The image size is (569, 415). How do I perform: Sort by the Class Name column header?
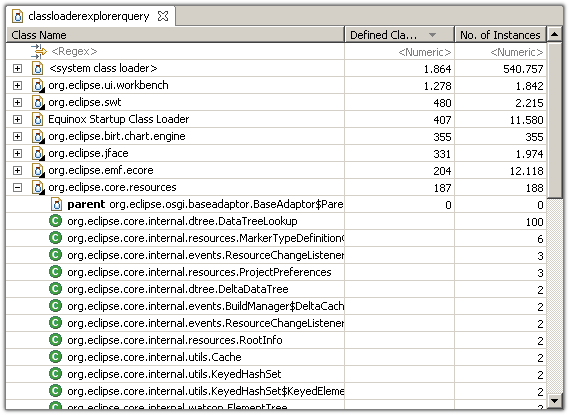[x=175, y=35]
